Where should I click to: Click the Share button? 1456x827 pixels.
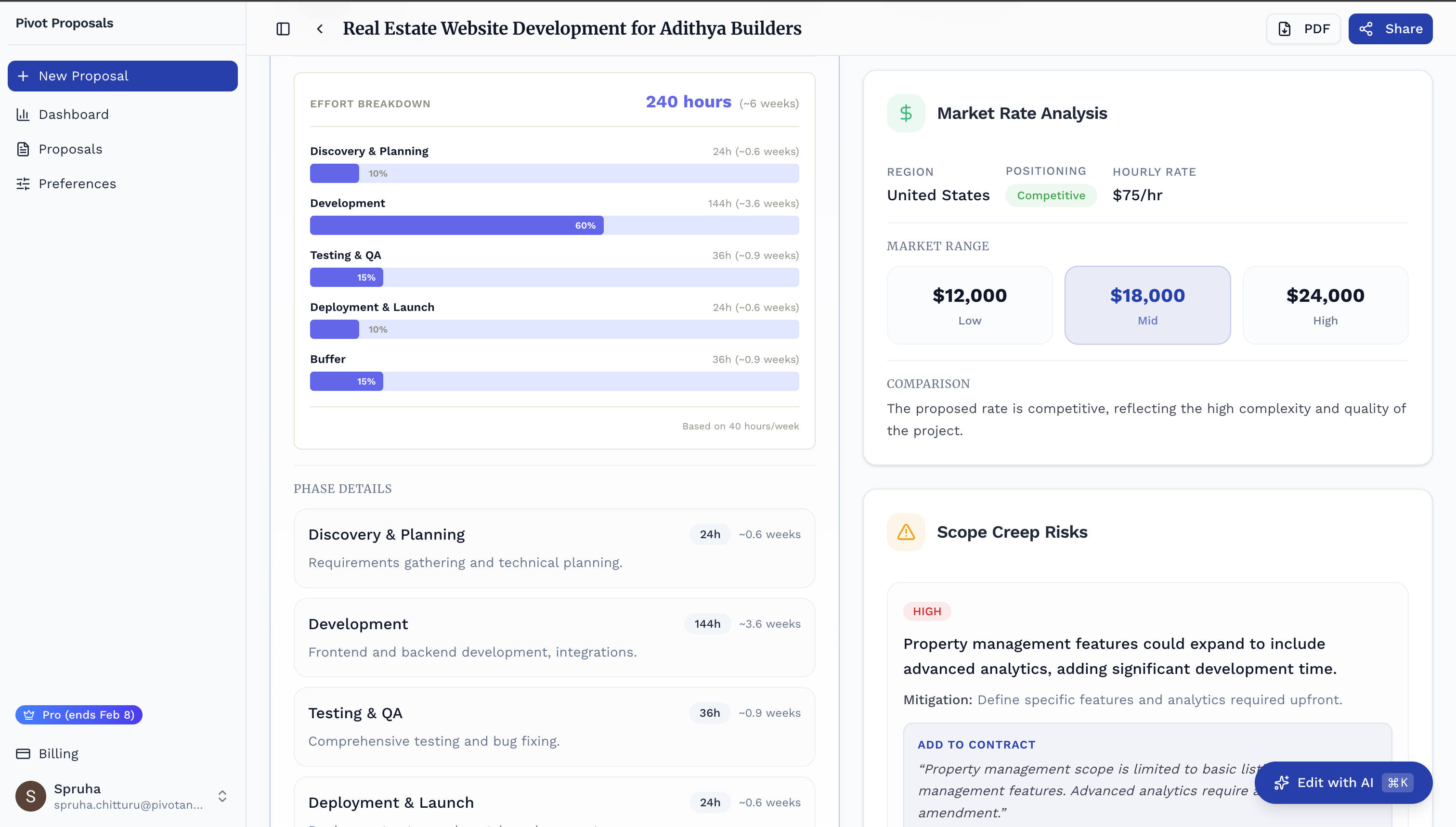1390,29
